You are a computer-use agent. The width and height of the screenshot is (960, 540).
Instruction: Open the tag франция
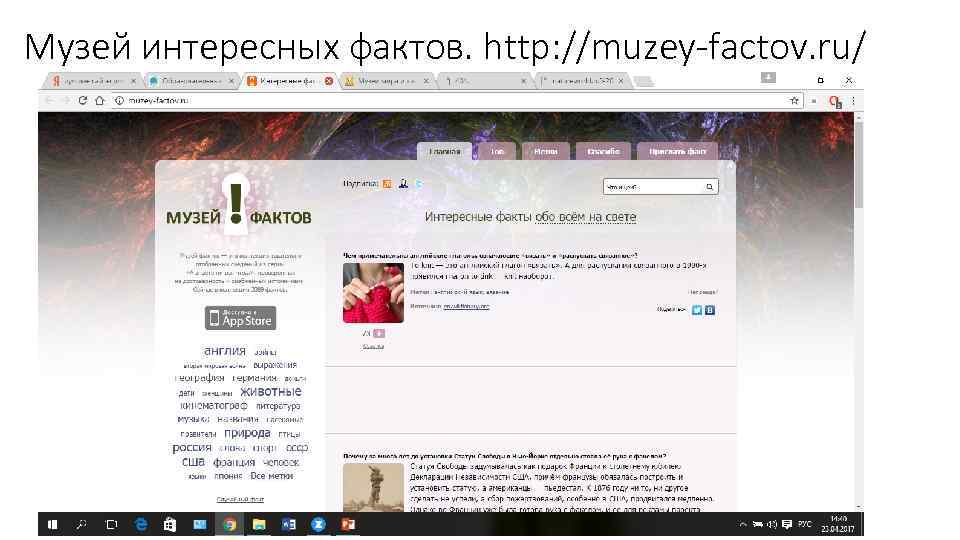[x=234, y=462]
